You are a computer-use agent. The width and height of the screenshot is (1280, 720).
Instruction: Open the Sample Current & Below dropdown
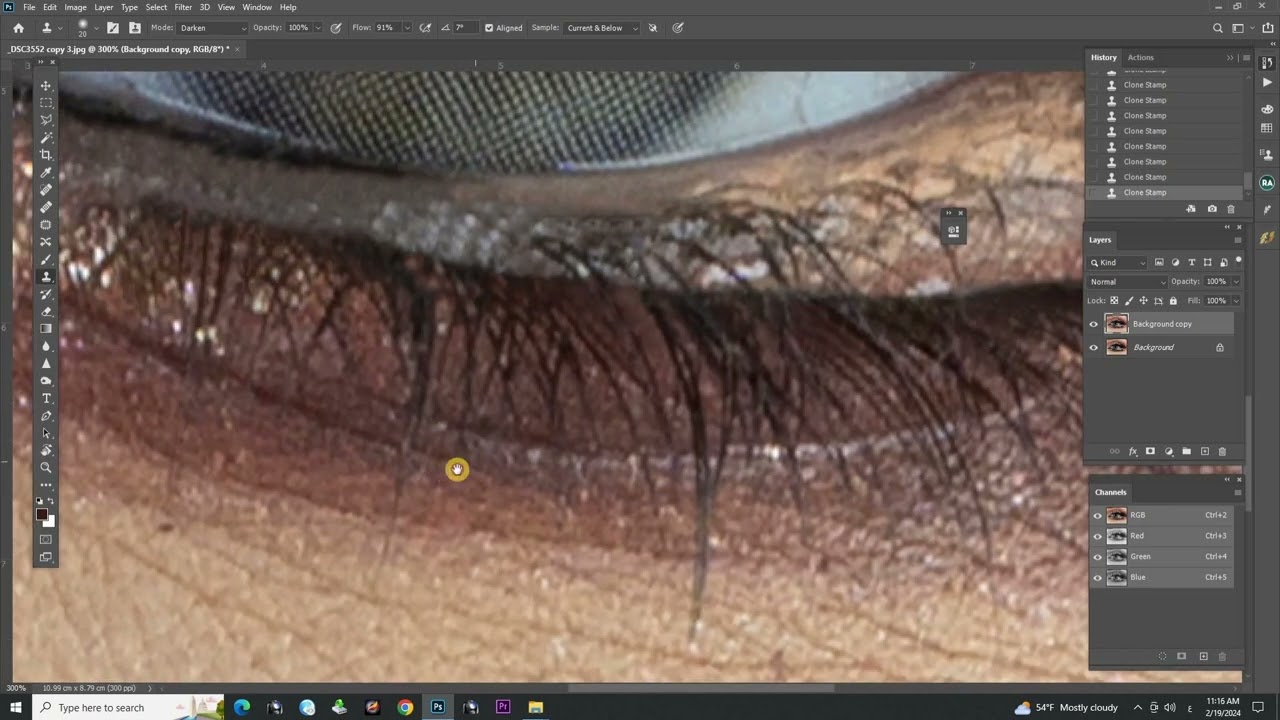point(601,28)
